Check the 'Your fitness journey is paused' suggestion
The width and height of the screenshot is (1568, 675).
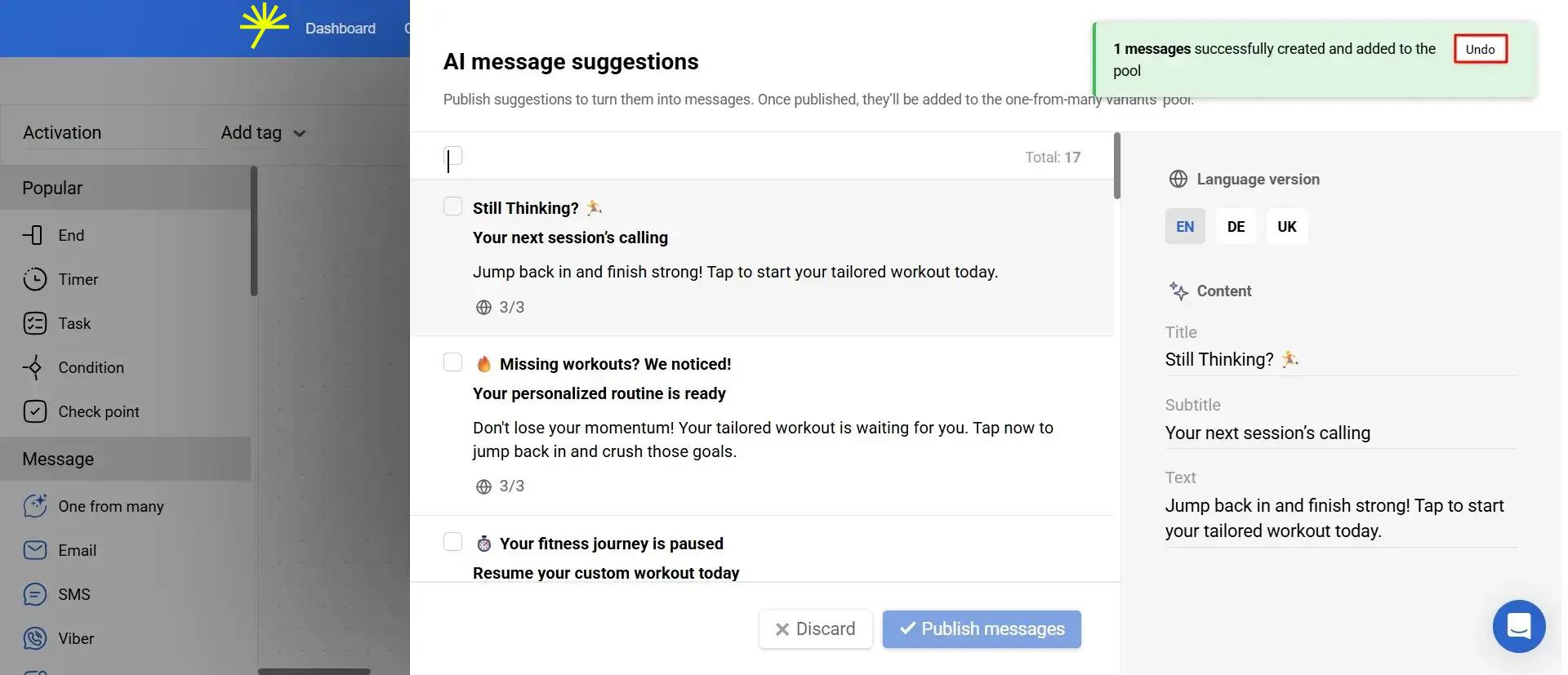(452, 541)
